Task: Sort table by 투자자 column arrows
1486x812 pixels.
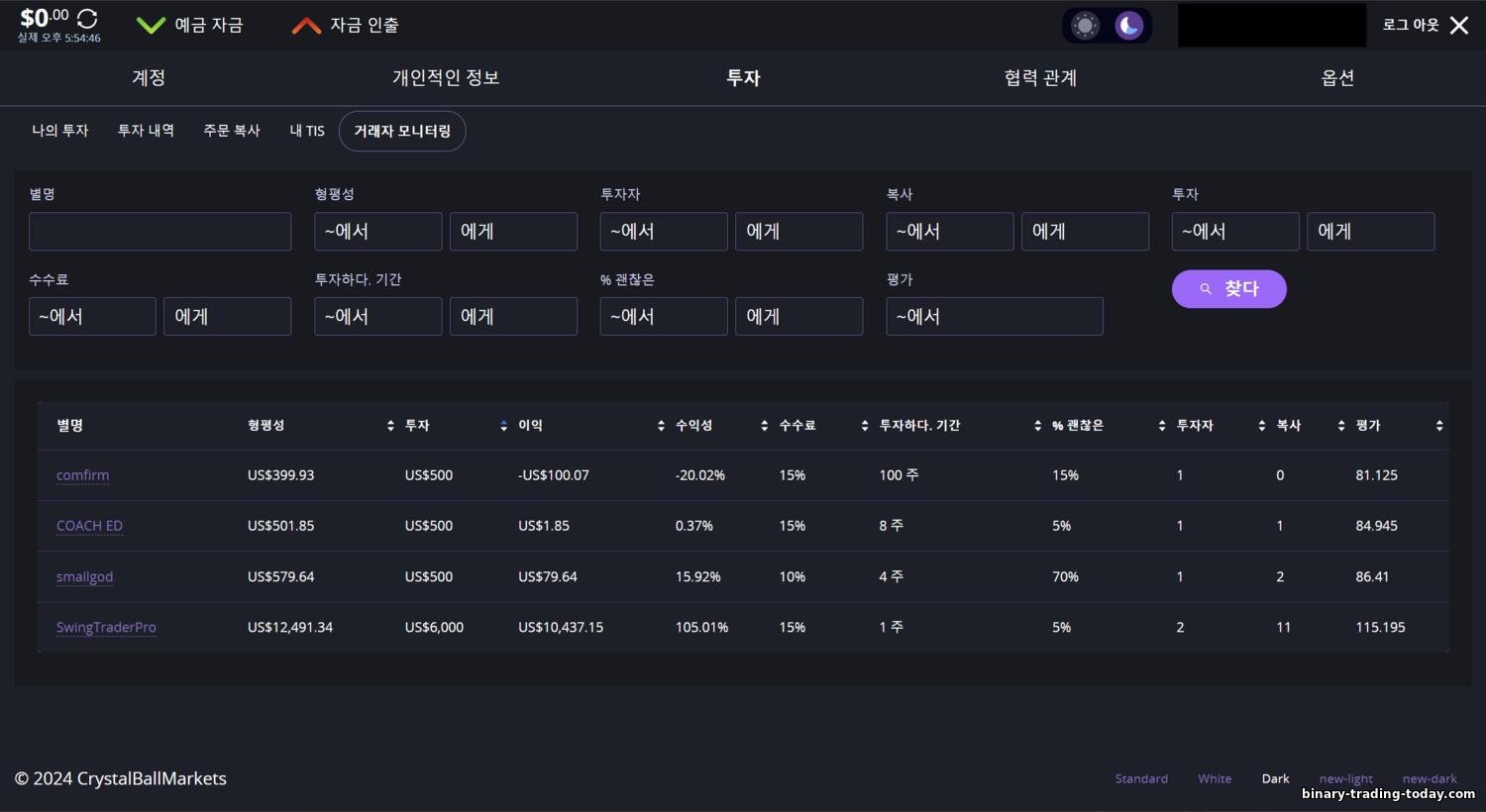Action: (1261, 426)
